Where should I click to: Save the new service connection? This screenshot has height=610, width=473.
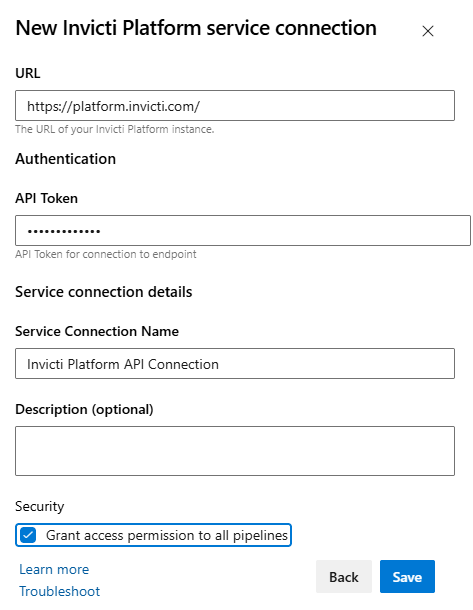point(407,577)
